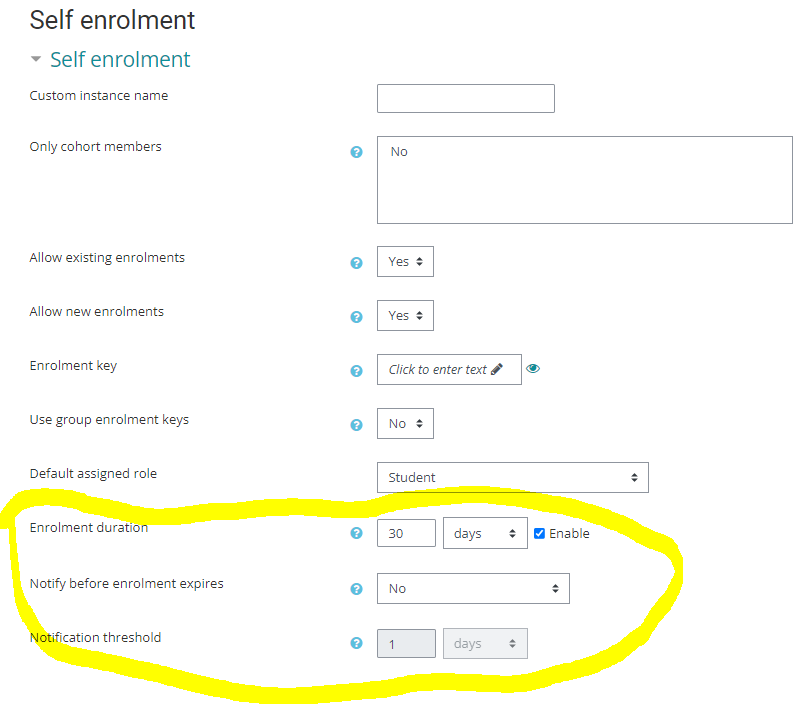Open help for Notification threshold
Image resolution: width=809 pixels, height=705 pixels.
tap(356, 643)
